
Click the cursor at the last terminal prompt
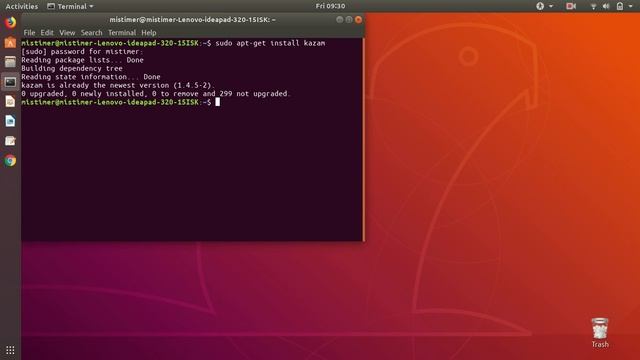[x=218, y=102]
